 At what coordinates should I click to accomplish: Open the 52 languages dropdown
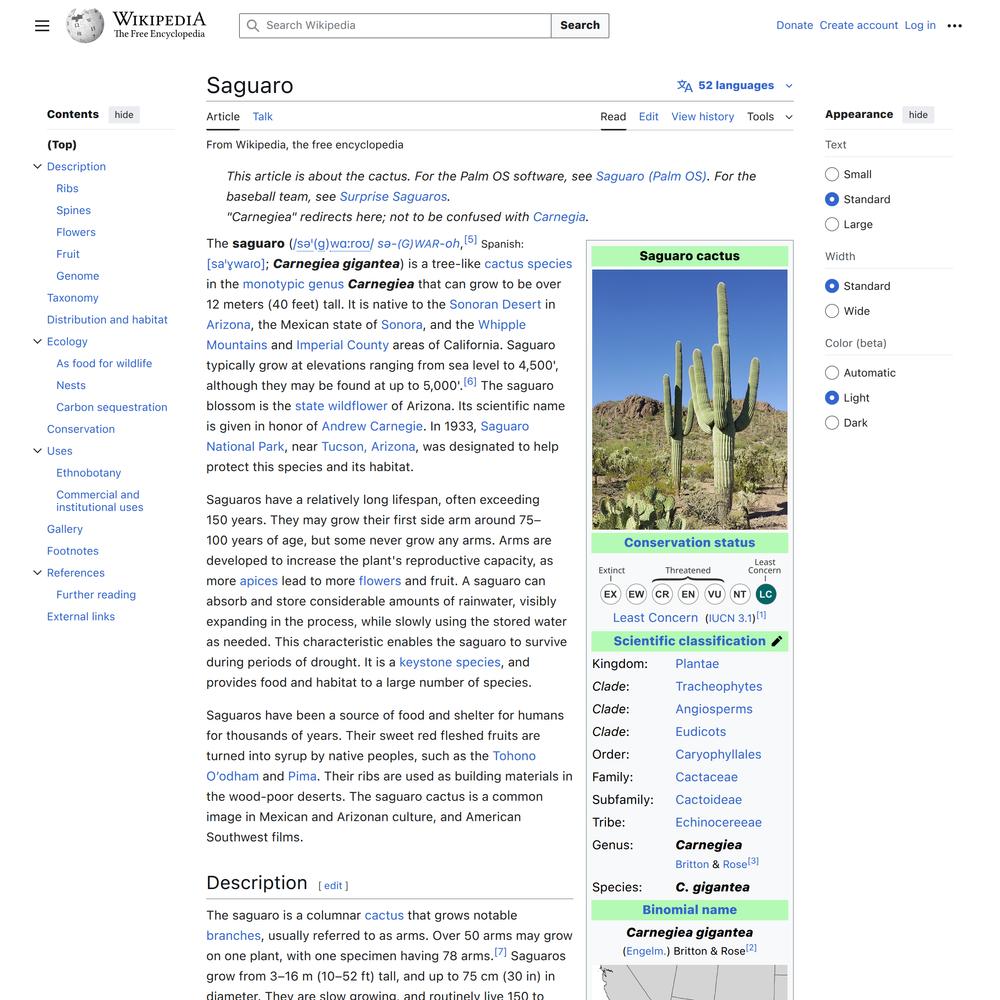pyautogui.click(x=735, y=85)
